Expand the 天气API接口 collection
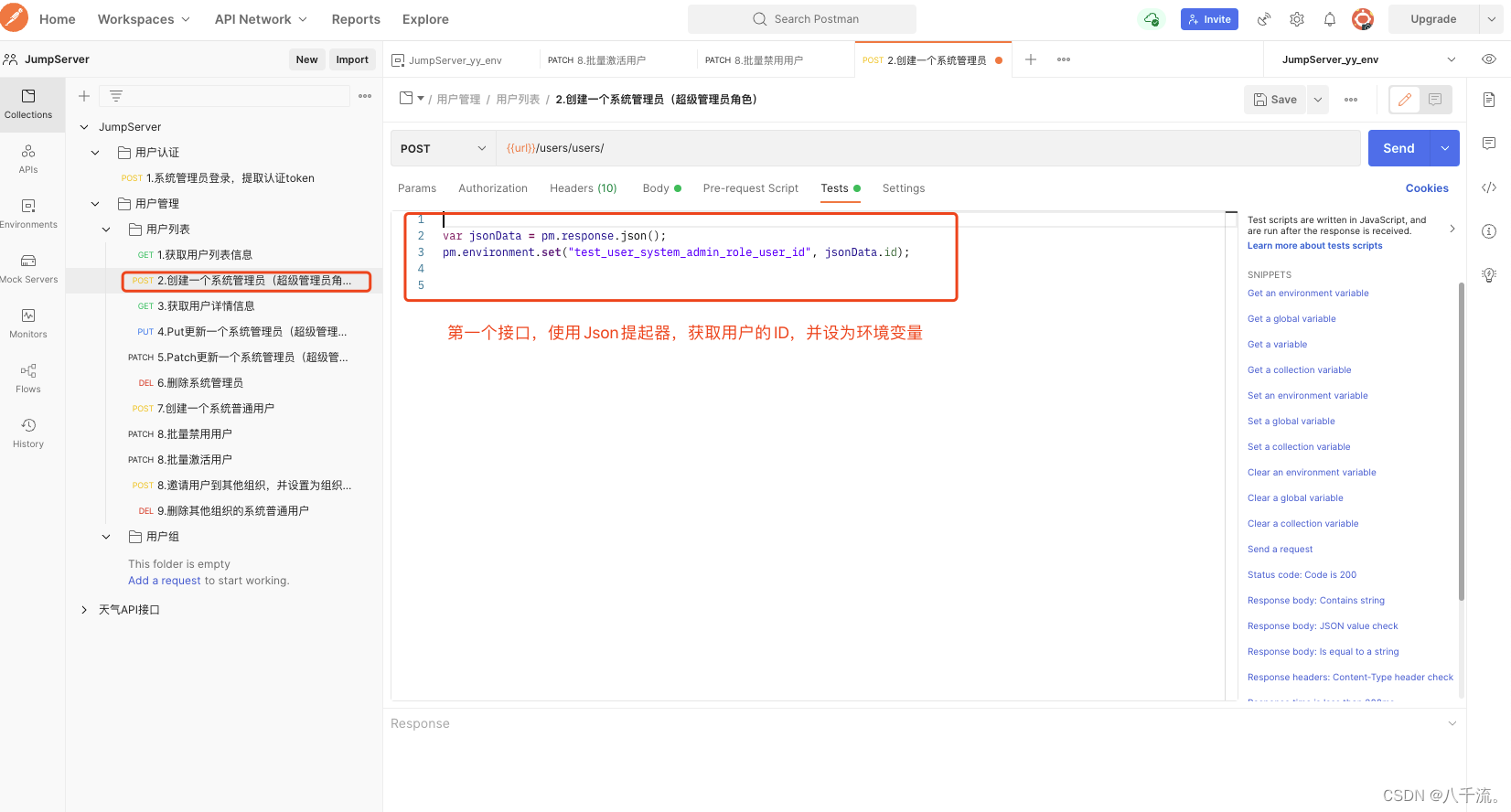Viewport: 1511px width, 812px height. pyautogui.click(x=84, y=610)
